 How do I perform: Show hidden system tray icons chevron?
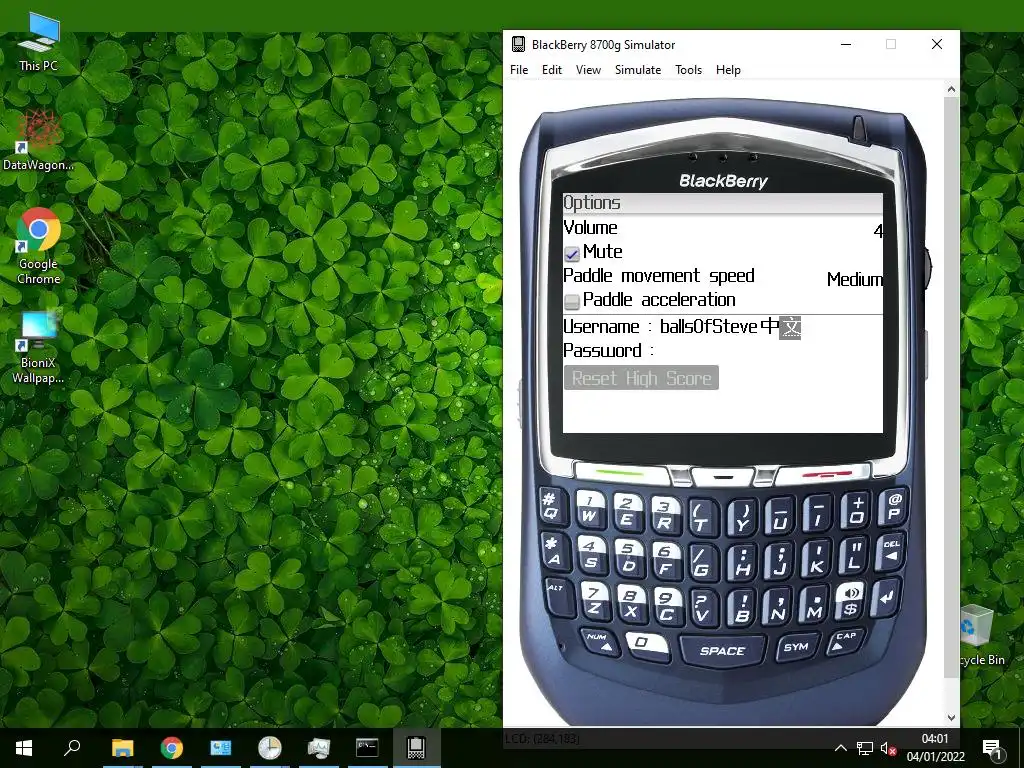coord(840,748)
